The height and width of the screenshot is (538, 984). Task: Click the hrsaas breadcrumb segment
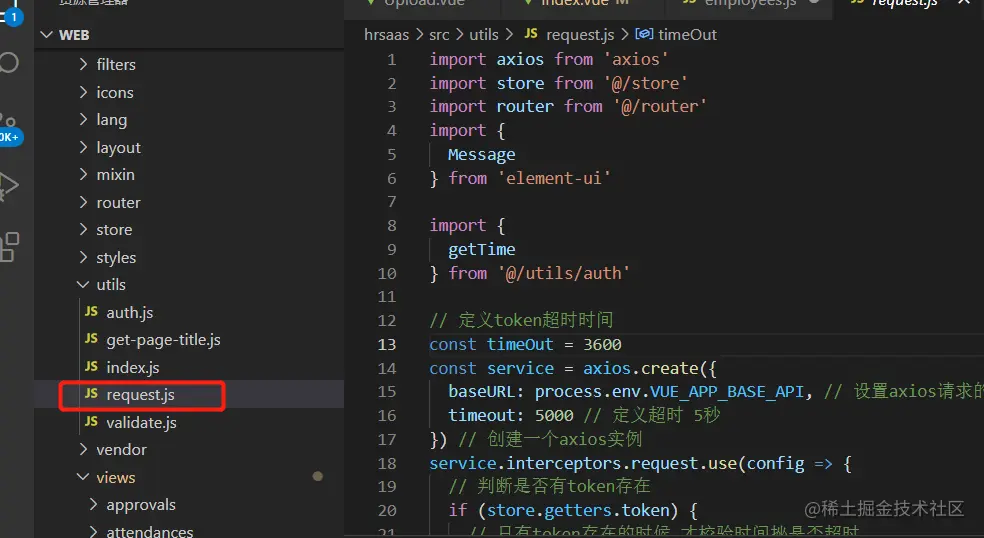click(387, 35)
